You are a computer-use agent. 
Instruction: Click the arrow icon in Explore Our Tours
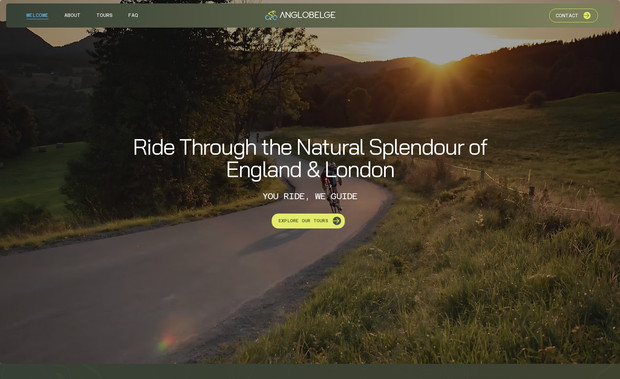(336, 221)
